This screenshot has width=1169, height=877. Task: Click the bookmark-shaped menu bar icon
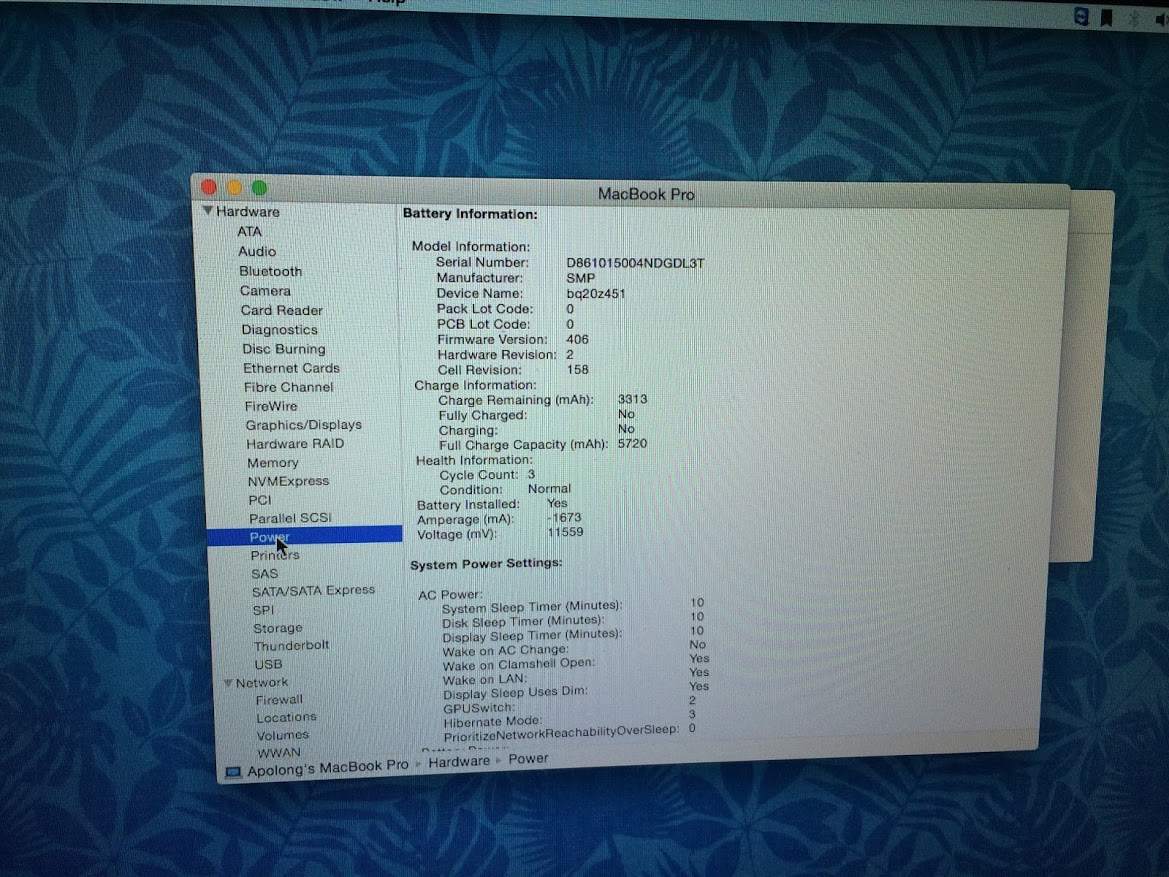(1106, 17)
